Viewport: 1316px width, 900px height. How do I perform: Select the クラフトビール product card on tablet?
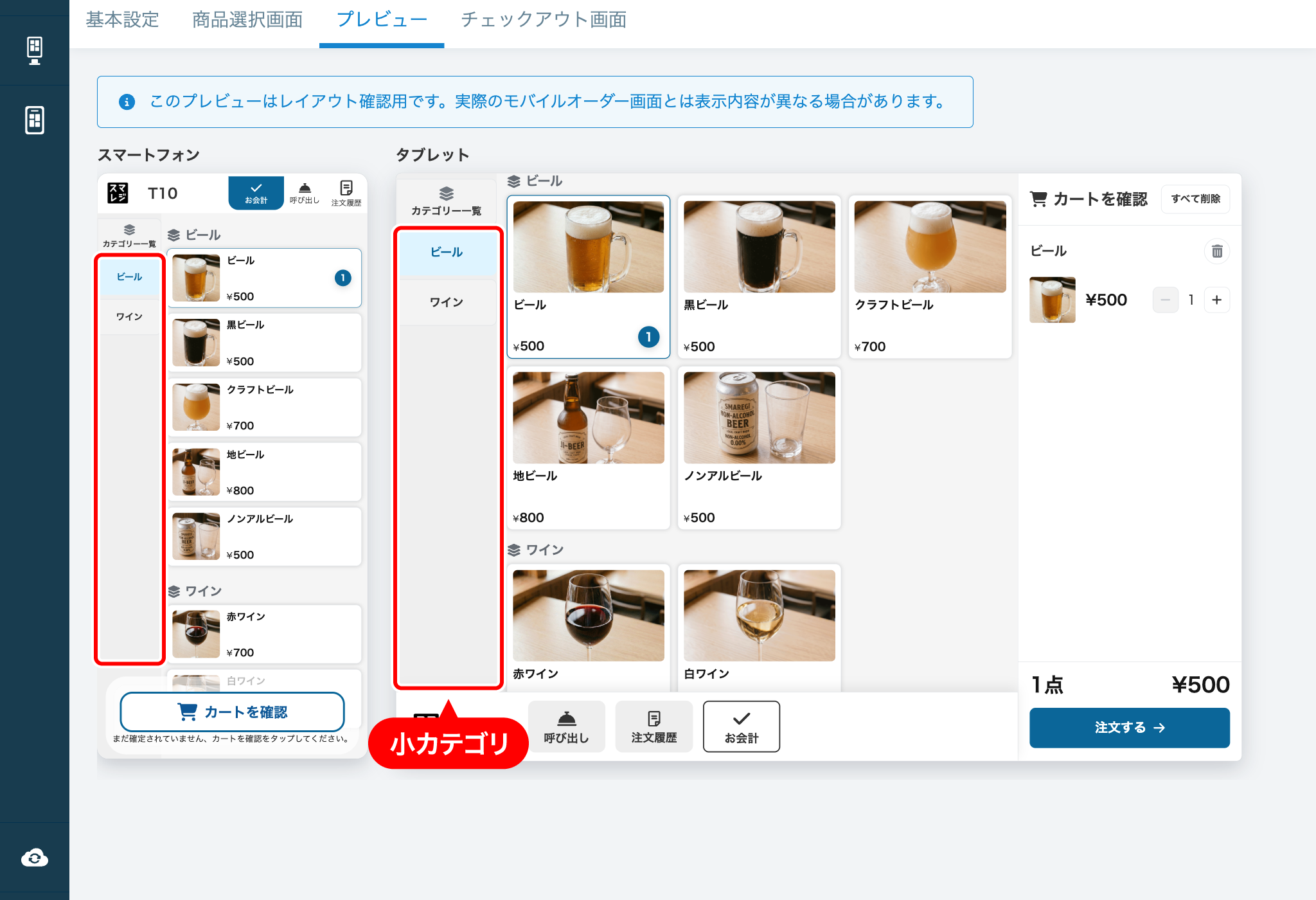[930, 277]
